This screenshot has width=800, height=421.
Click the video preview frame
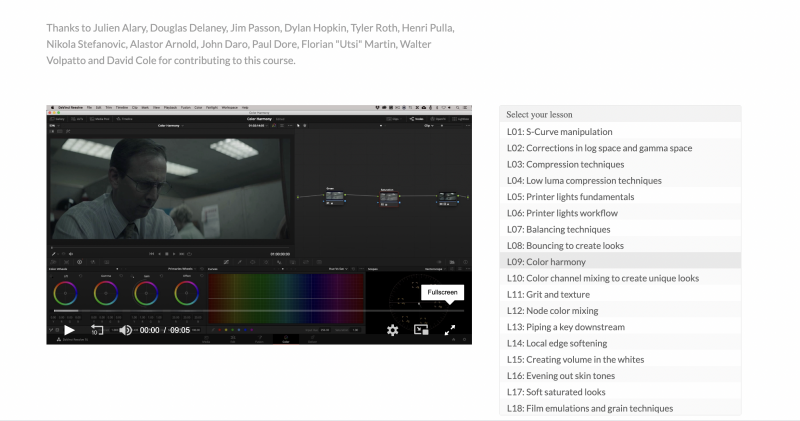[x=259, y=225]
